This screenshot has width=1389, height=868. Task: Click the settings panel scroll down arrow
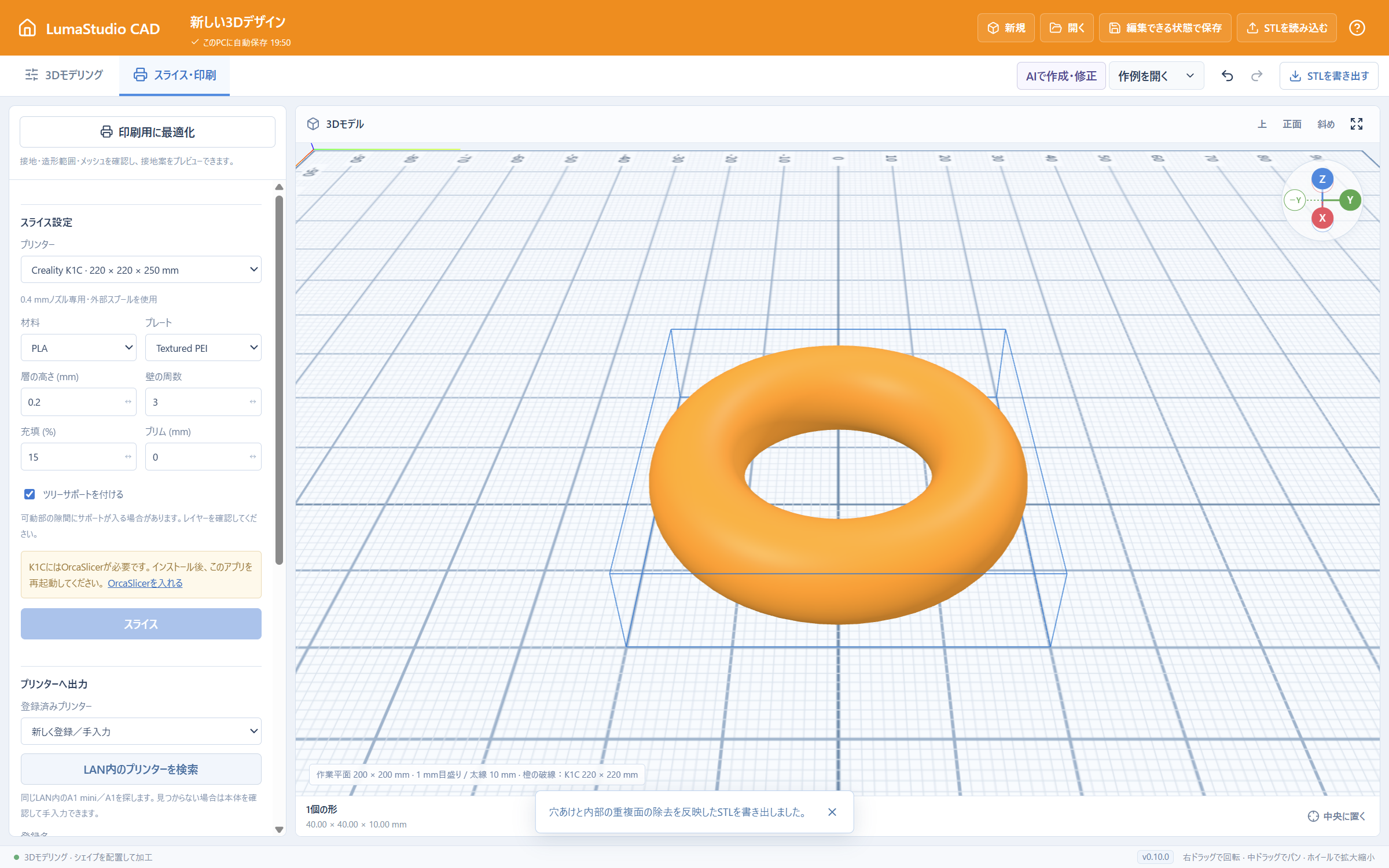pyautogui.click(x=279, y=829)
